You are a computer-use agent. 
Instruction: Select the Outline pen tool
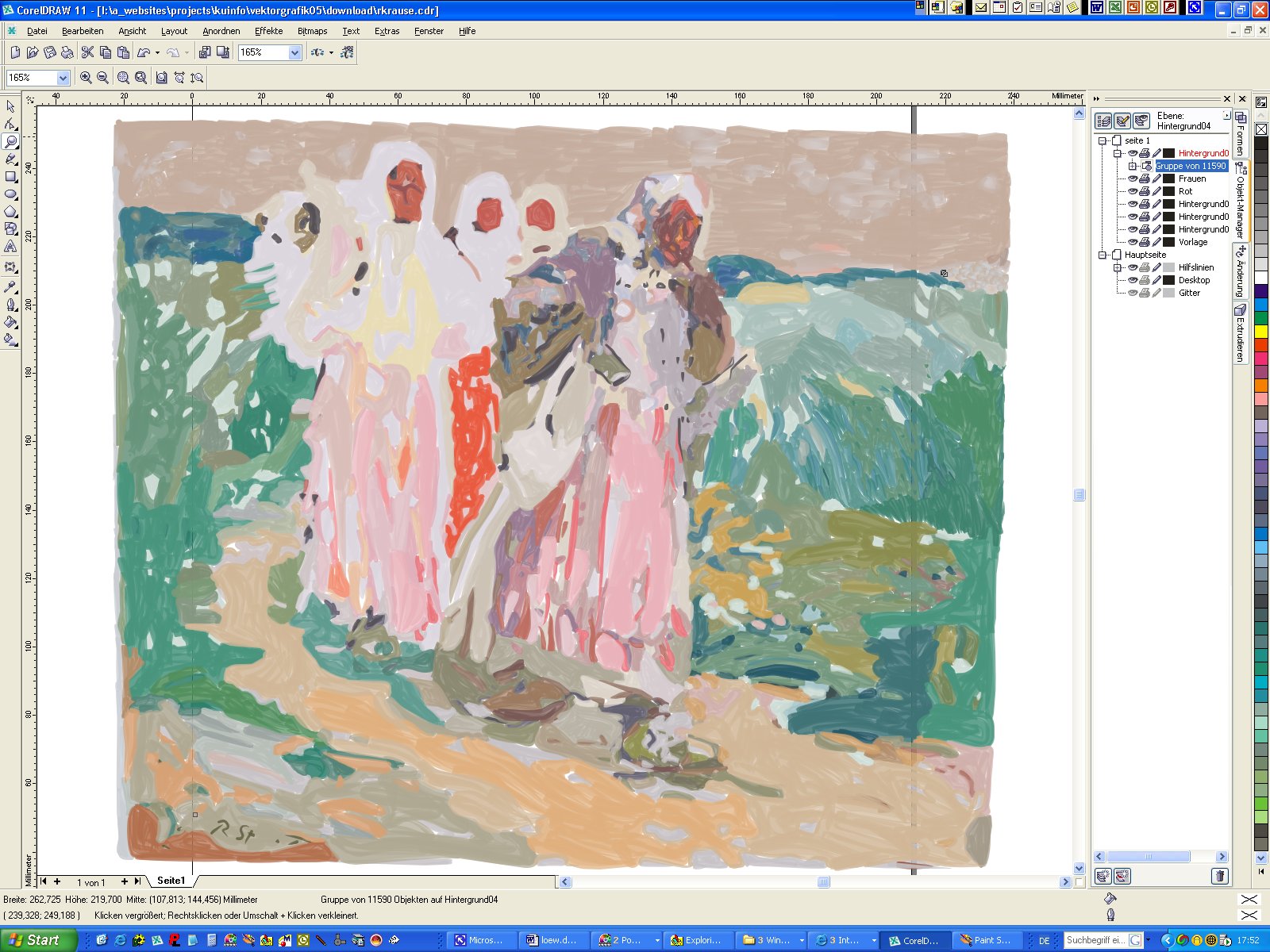coord(10,305)
